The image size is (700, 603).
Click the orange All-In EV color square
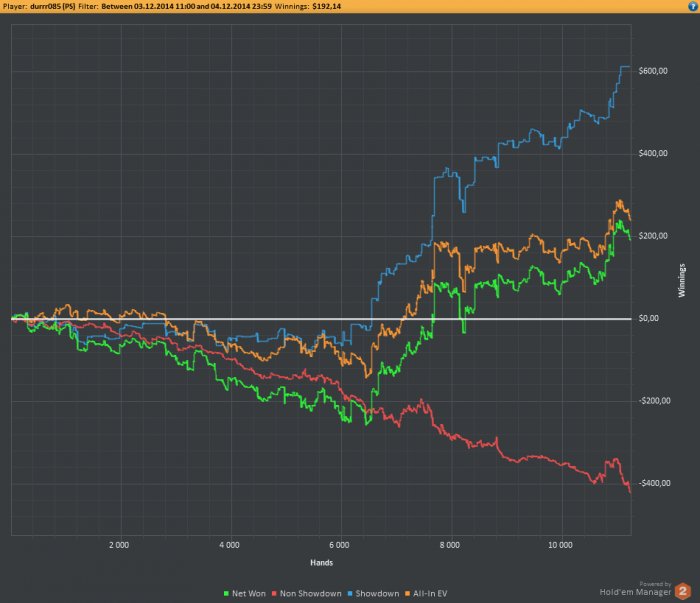(407, 594)
